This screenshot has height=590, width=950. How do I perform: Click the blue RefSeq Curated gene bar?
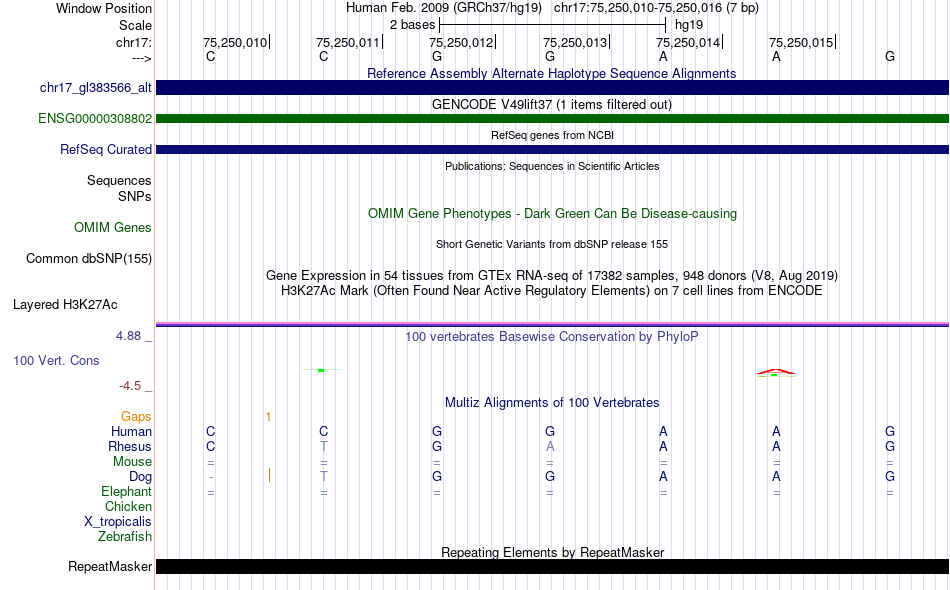point(552,149)
